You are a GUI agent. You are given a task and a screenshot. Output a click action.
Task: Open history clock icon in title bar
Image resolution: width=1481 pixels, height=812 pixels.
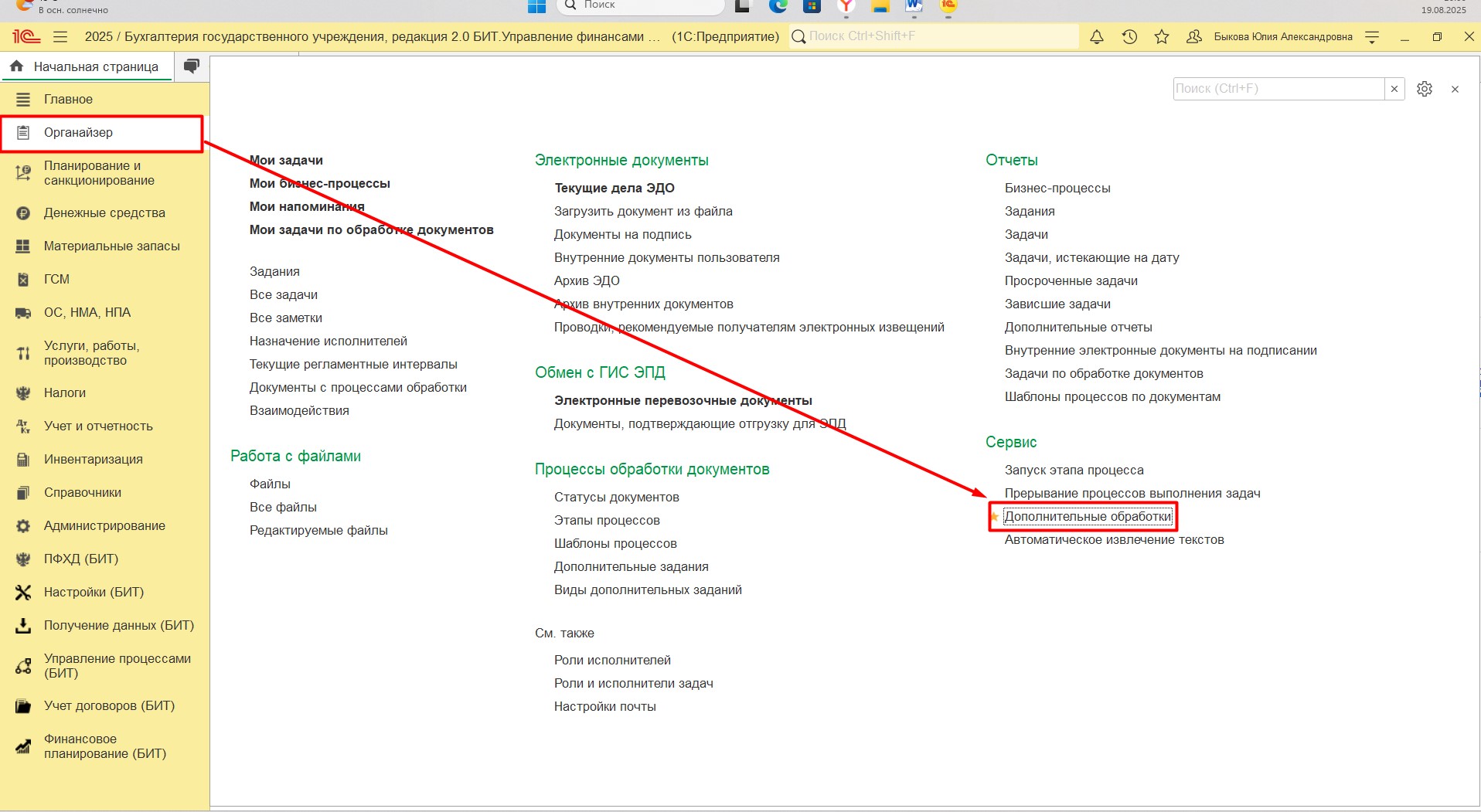[x=1129, y=36]
